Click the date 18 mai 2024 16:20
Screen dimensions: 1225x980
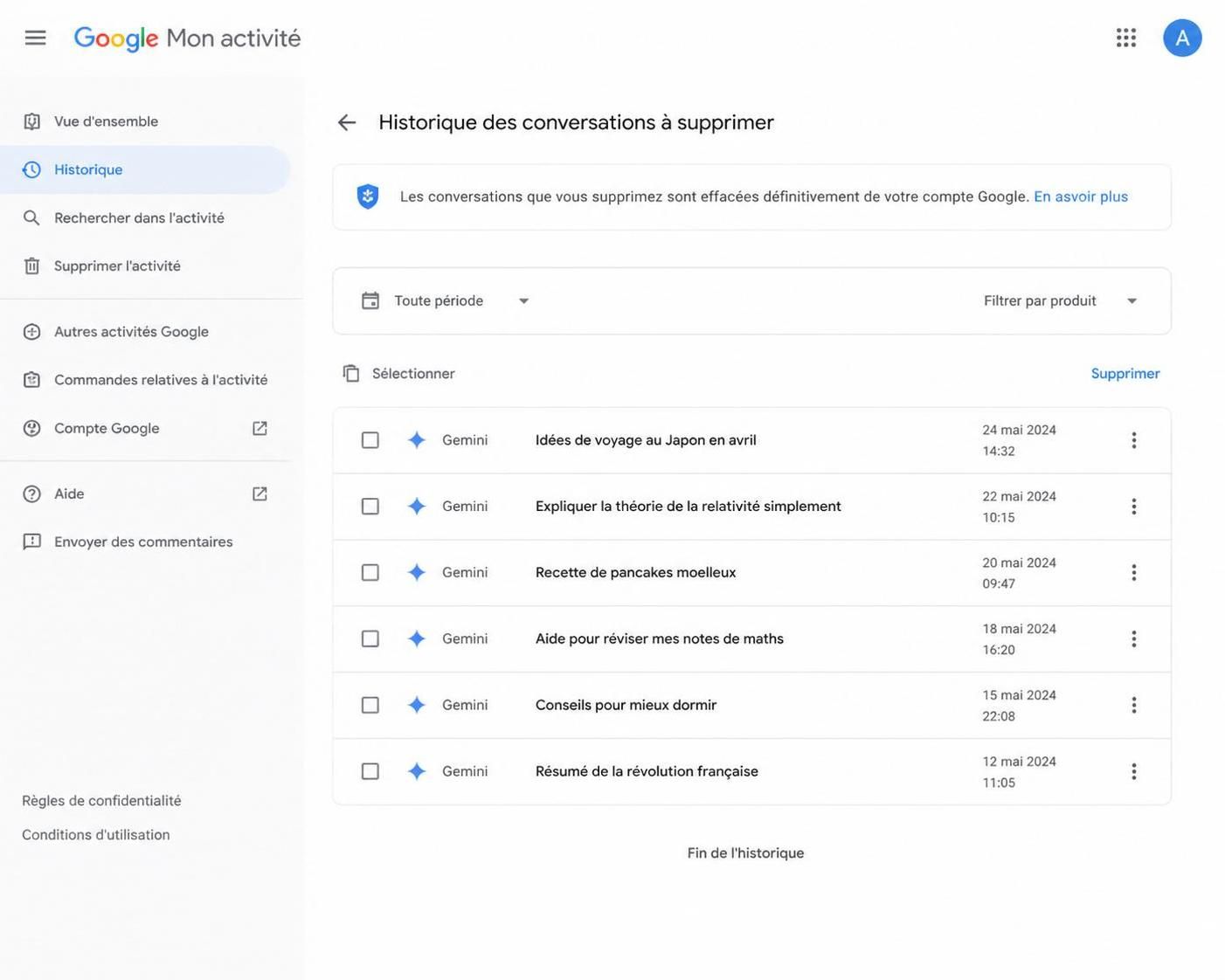pos(1019,639)
